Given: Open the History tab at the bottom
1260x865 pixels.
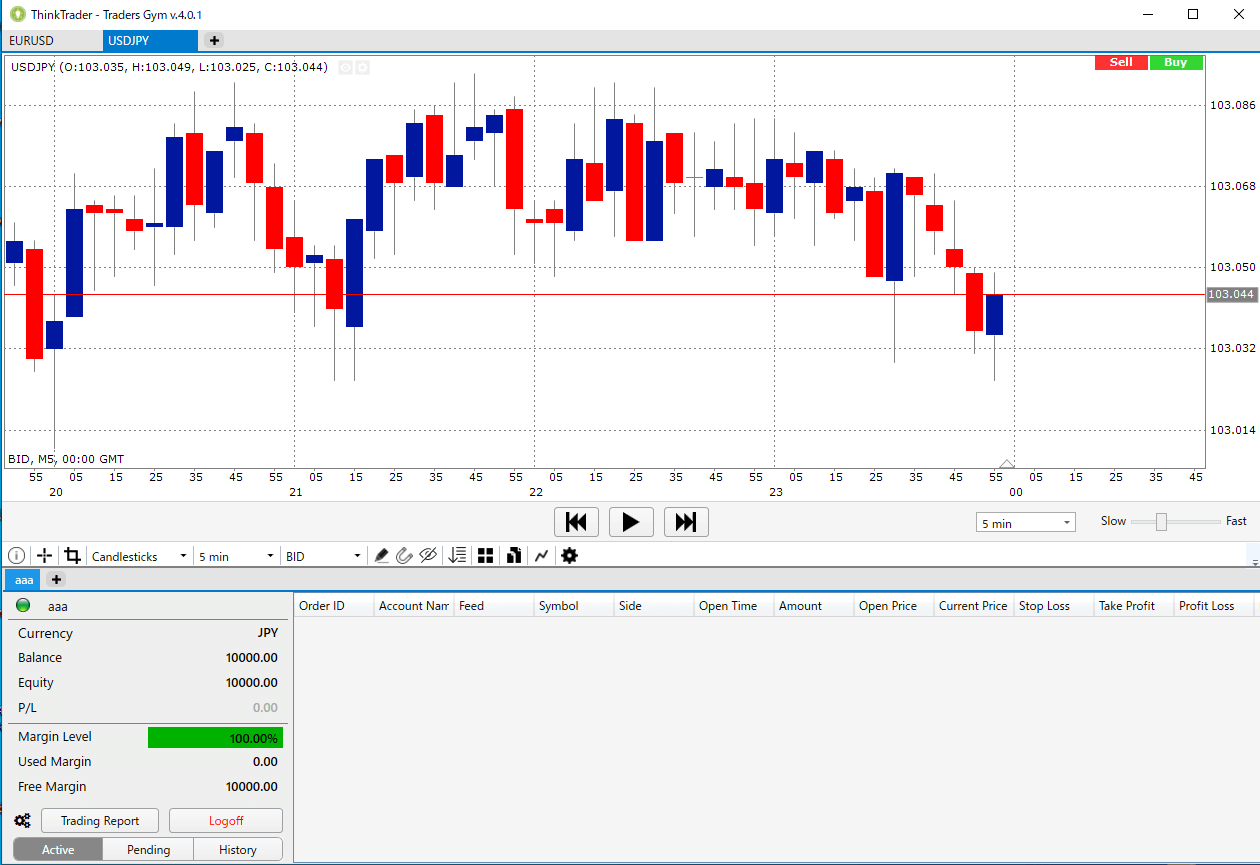Looking at the screenshot, I should coord(237,849).
